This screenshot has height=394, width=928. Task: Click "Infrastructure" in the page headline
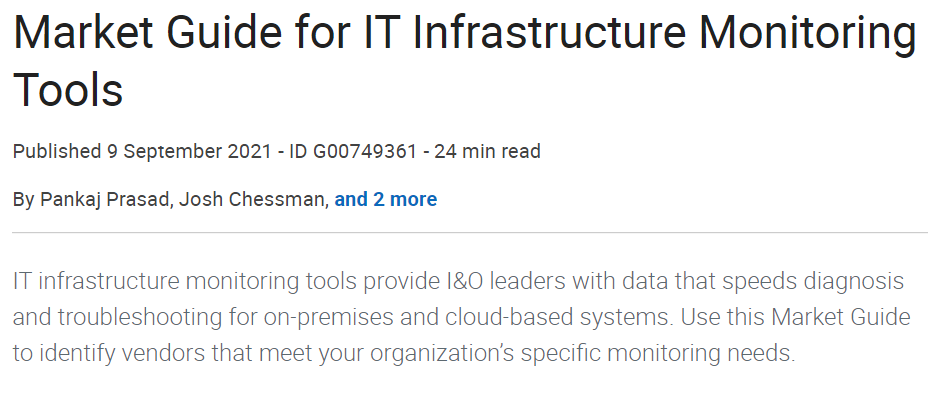pyautogui.click(x=549, y=31)
